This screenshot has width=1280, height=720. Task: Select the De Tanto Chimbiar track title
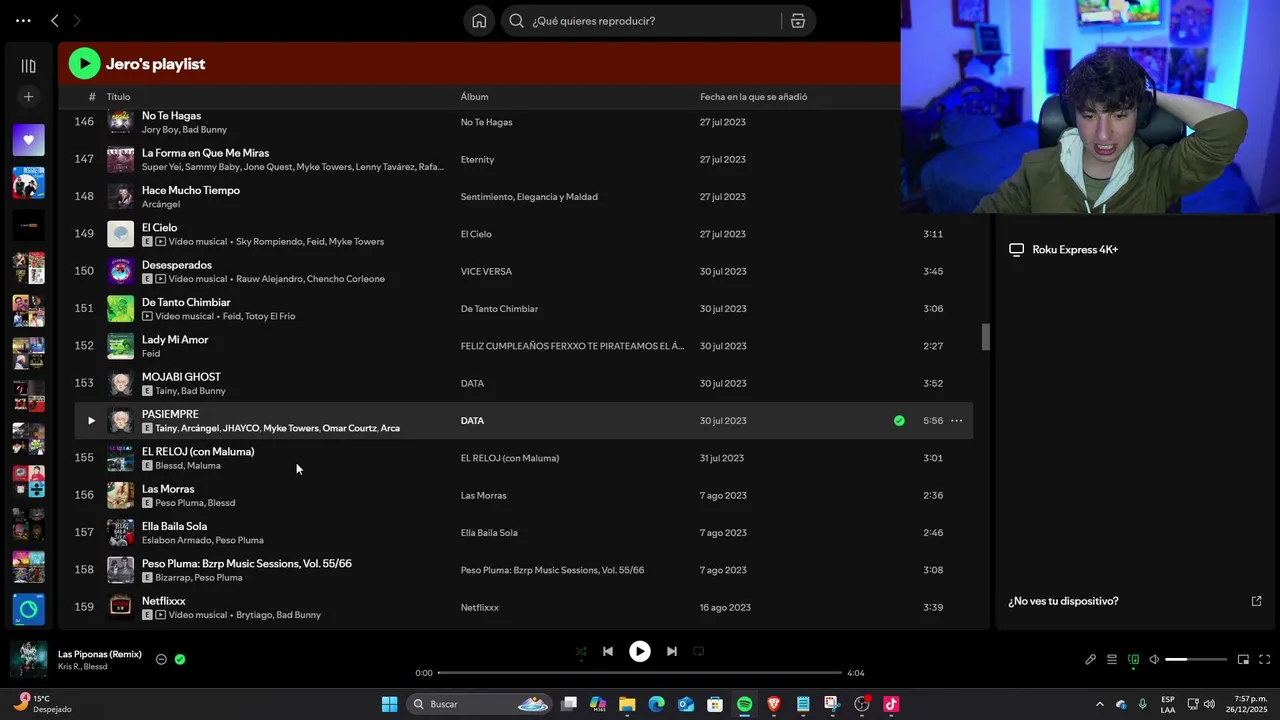[186, 303]
